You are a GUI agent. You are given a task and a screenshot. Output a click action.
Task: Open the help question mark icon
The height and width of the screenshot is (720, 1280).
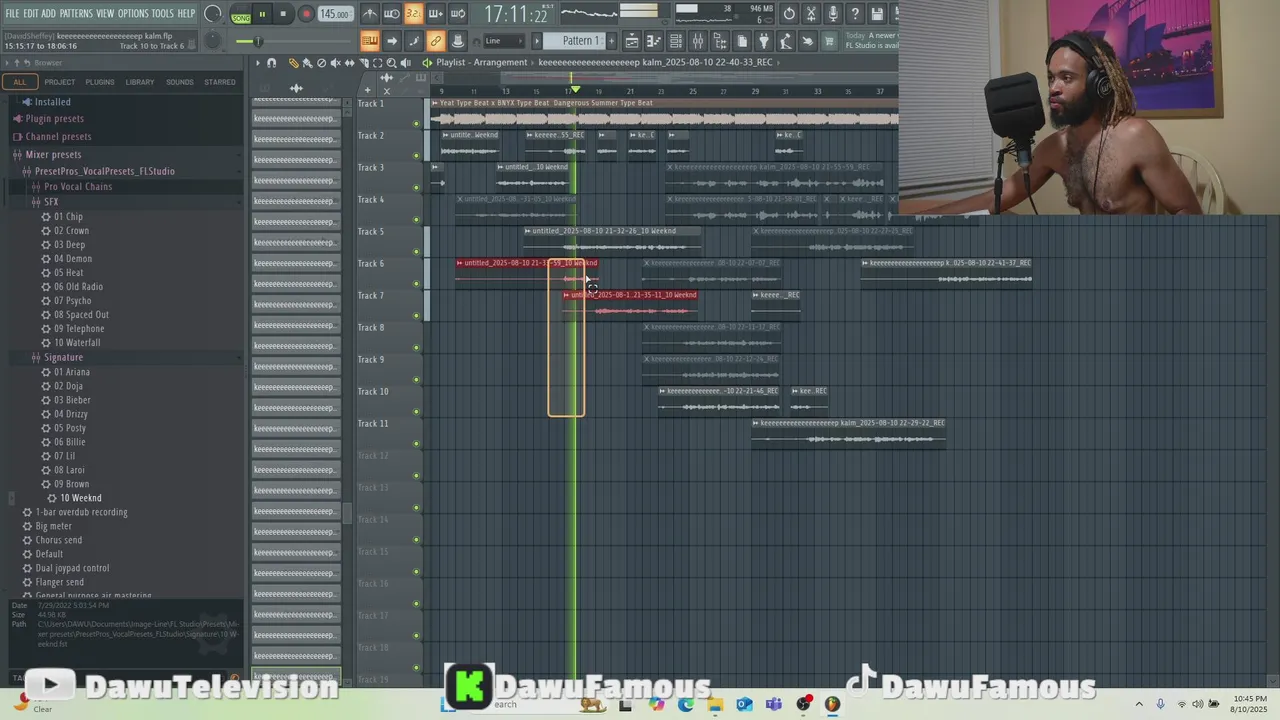coord(855,14)
